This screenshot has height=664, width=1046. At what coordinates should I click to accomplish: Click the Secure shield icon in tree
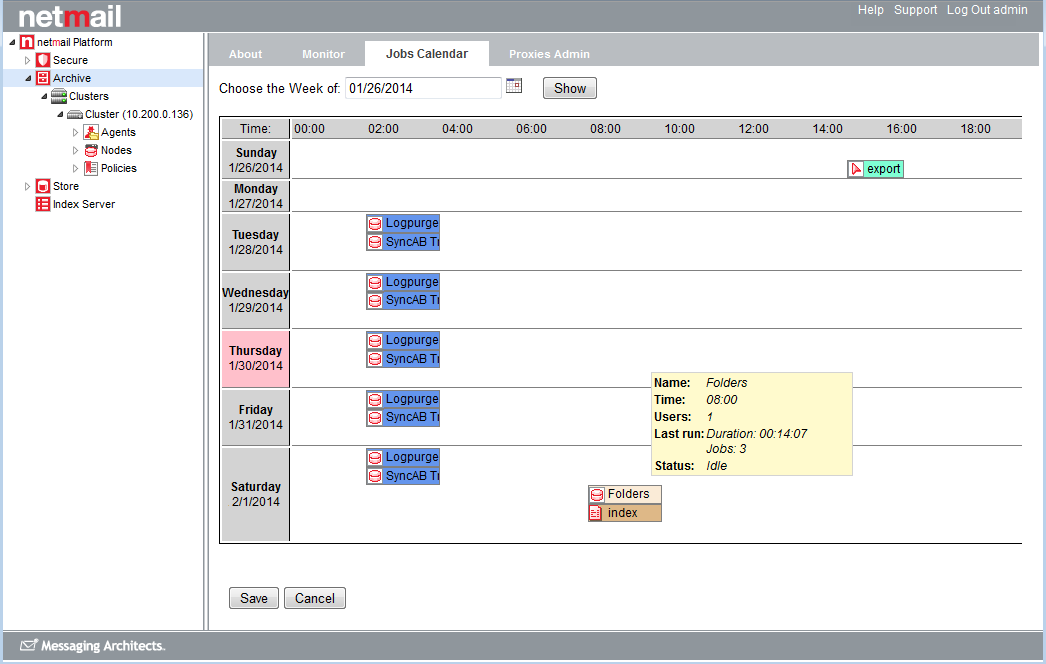coord(43,60)
